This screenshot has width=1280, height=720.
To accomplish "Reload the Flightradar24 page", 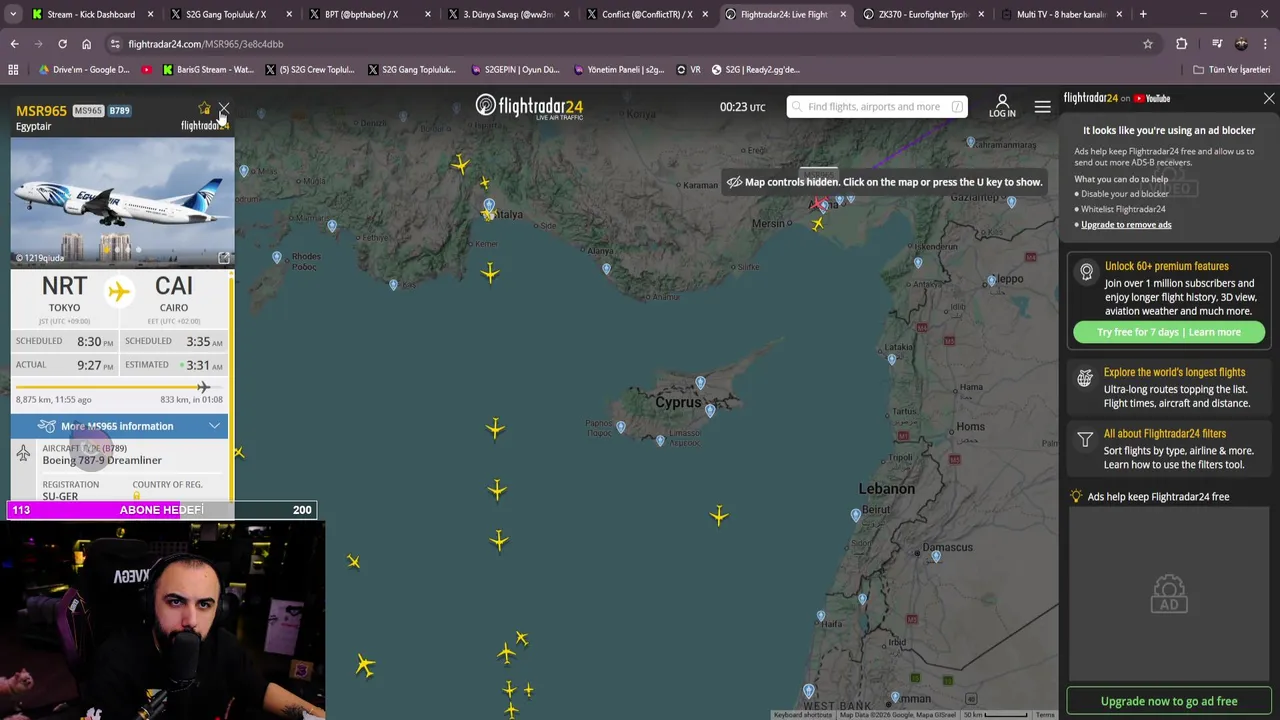I will 62,44.
